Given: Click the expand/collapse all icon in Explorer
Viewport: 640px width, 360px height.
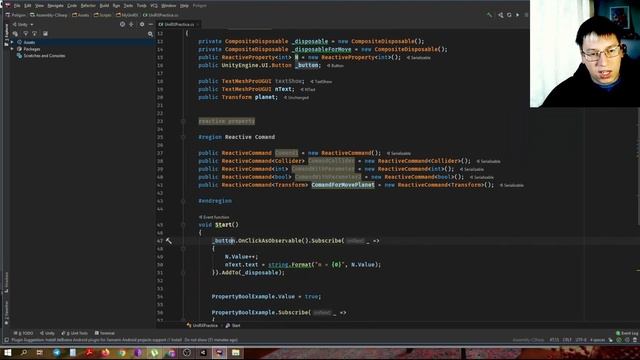Looking at the screenshot, I should (131, 24).
